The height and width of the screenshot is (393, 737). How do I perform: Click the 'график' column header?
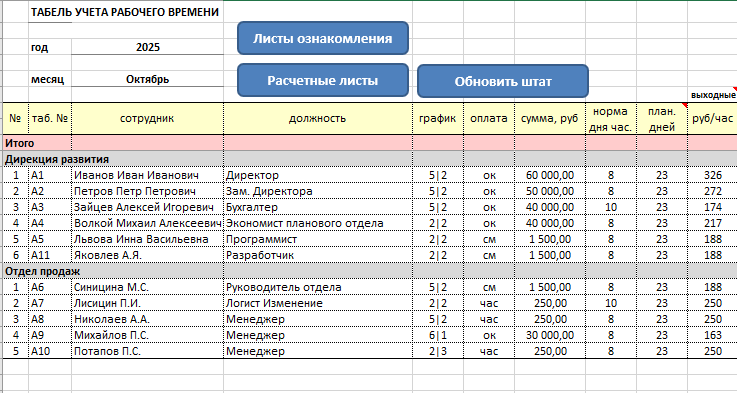coord(438,118)
